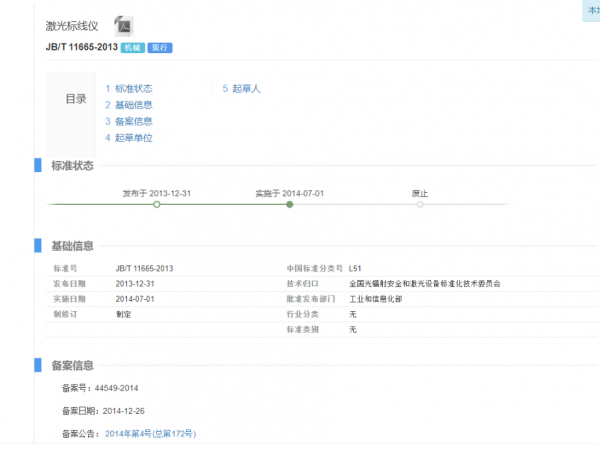This screenshot has width=600, height=450.
Task: Jump to 备案信息 in table of contents
Action: pos(134,121)
